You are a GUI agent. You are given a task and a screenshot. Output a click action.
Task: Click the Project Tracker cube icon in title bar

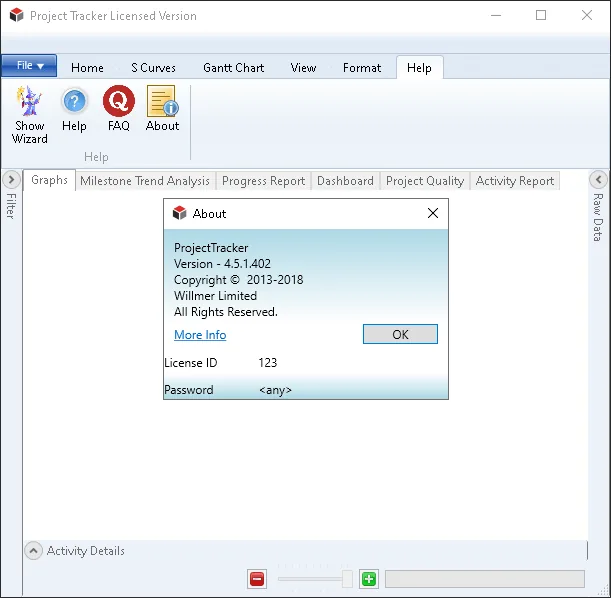(x=16, y=16)
